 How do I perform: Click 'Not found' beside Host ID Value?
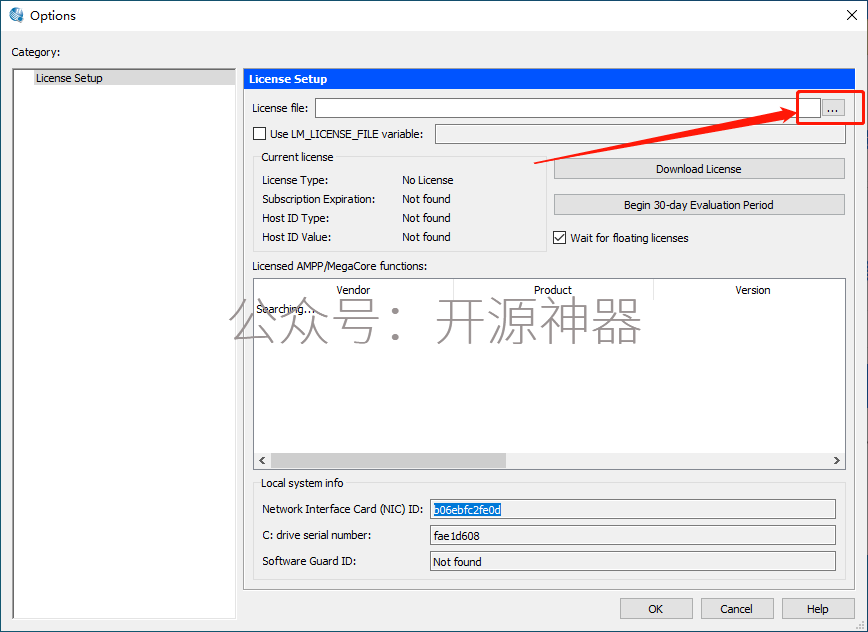click(426, 237)
